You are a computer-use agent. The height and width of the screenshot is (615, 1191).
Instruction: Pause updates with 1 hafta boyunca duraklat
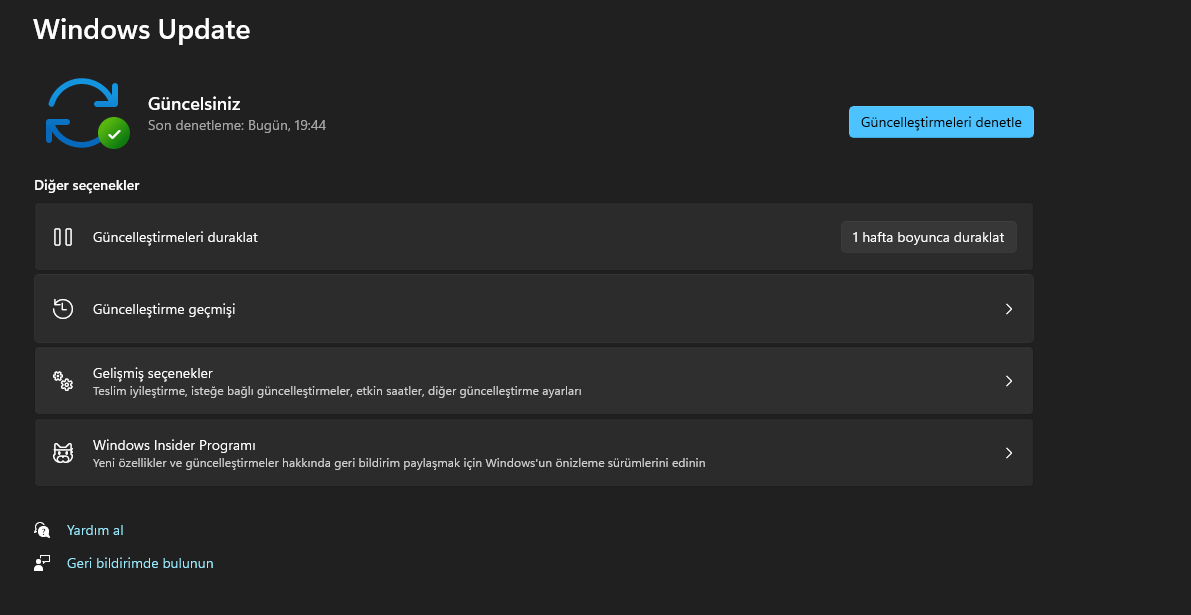928,237
